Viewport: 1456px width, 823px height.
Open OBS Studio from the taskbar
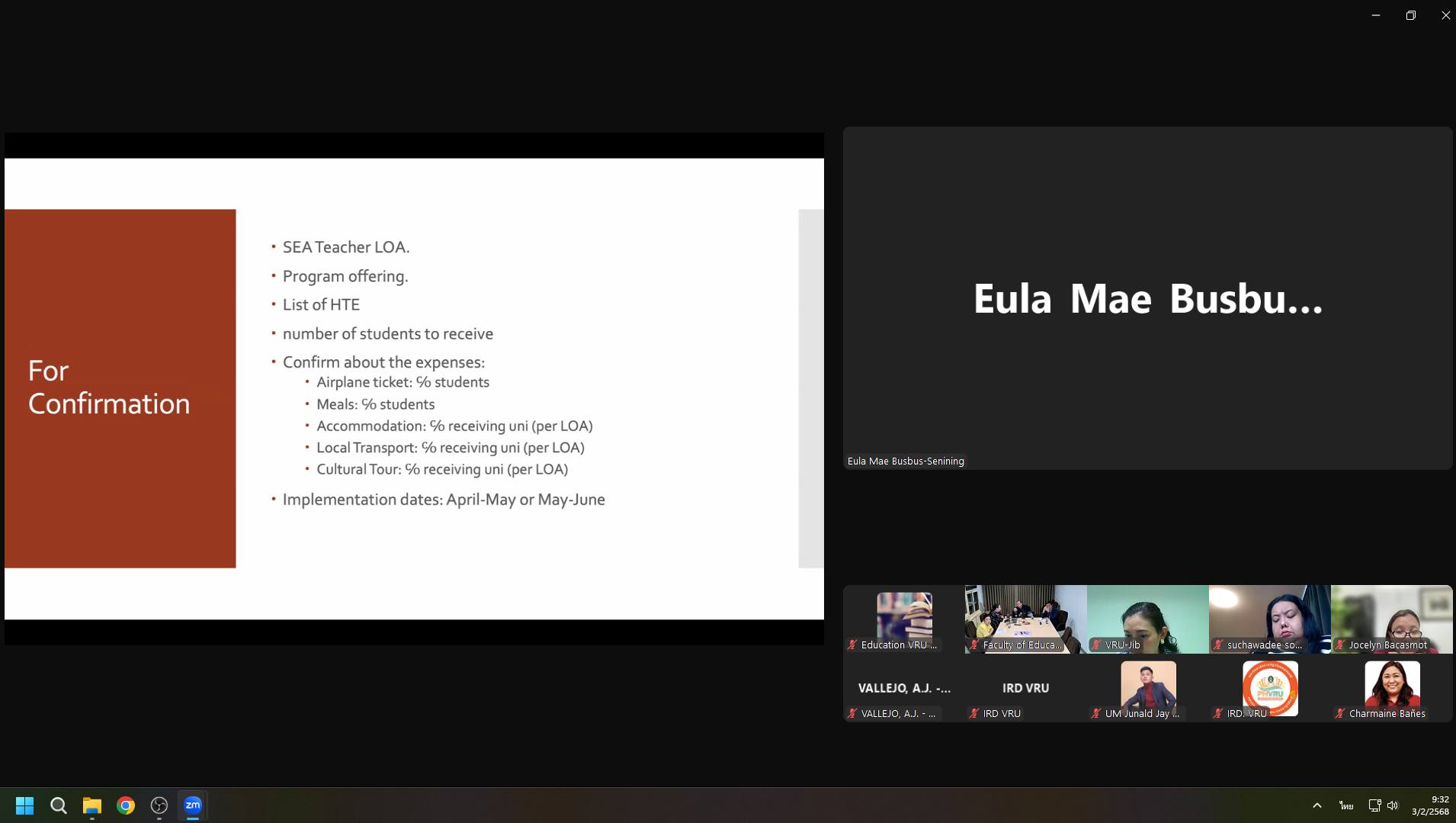(x=159, y=805)
